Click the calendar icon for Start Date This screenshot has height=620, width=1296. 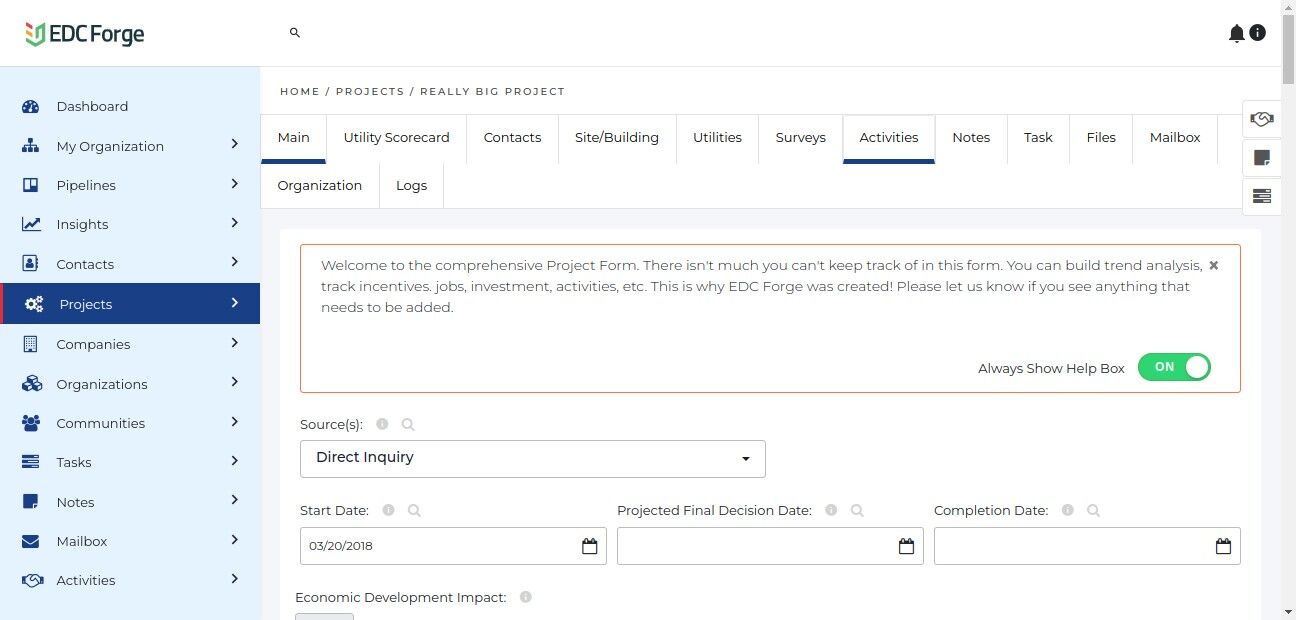click(590, 546)
